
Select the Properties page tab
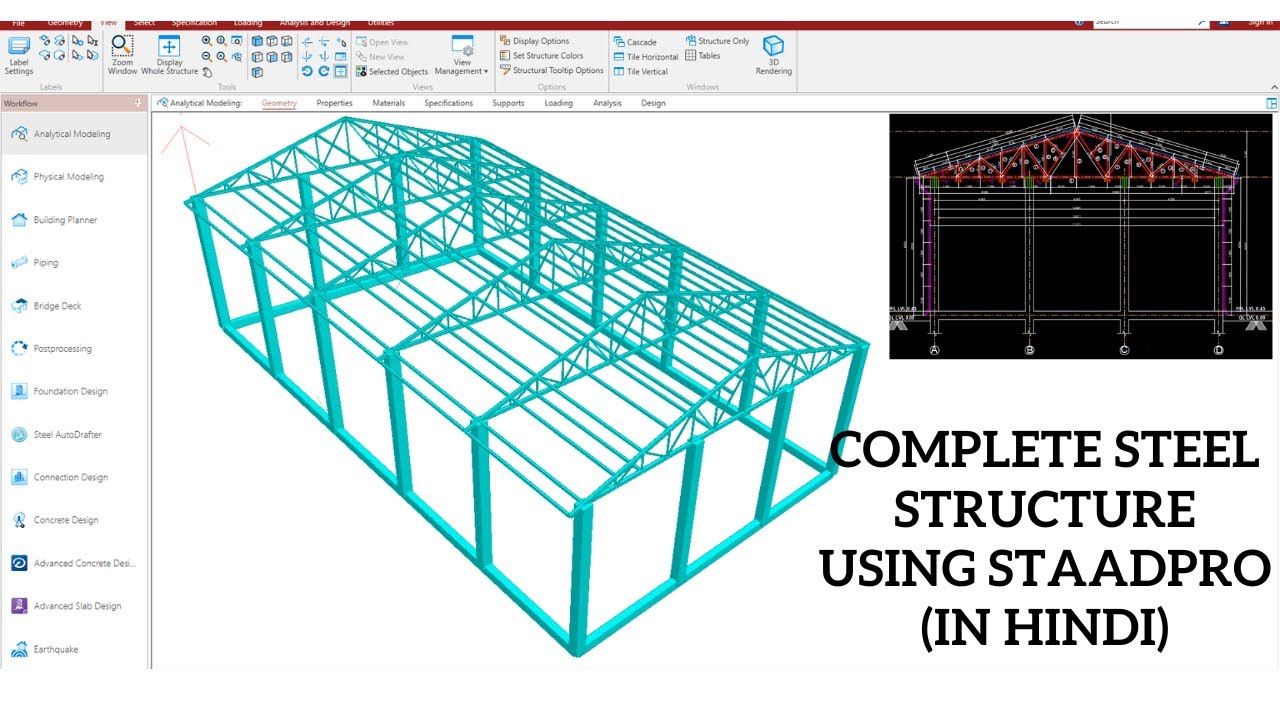334,103
